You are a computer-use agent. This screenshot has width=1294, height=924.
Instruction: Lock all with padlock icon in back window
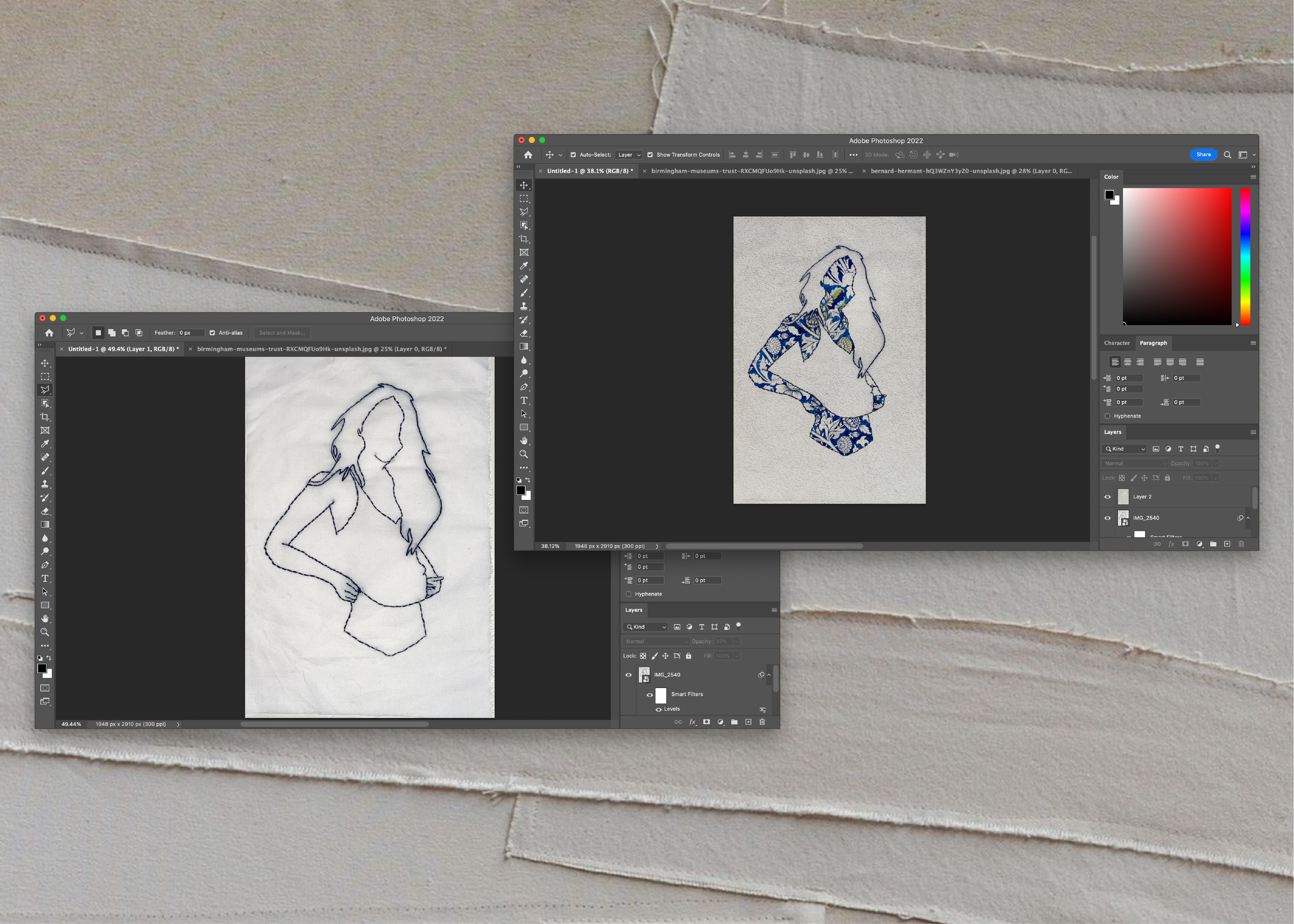(x=688, y=656)
